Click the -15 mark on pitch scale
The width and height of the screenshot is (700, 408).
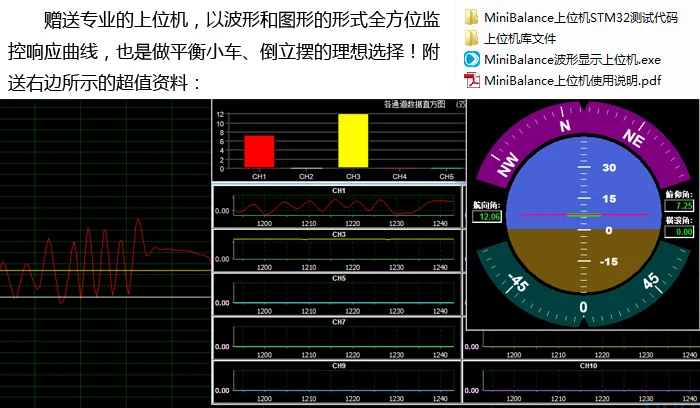609,262
